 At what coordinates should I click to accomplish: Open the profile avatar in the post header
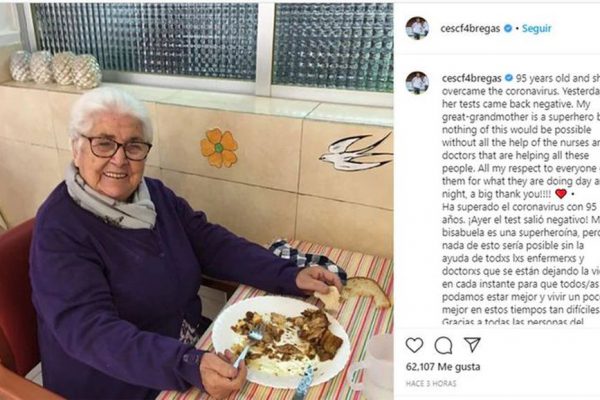tap(417, 28)
